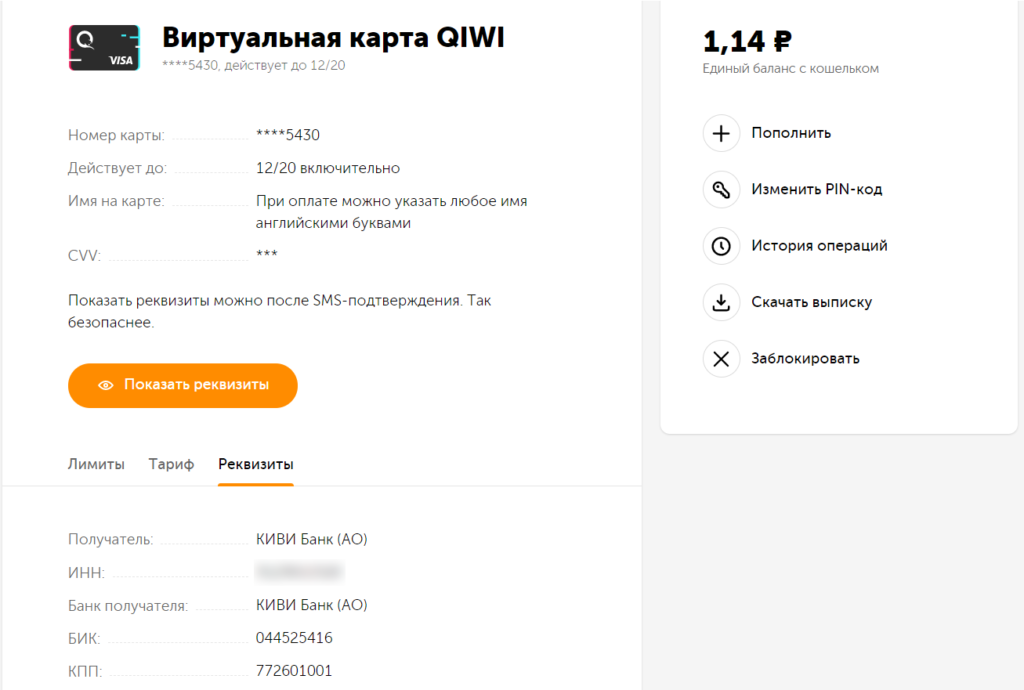1024x690 pixels.
Task: Select Заблокировать option
Action: 805,359
